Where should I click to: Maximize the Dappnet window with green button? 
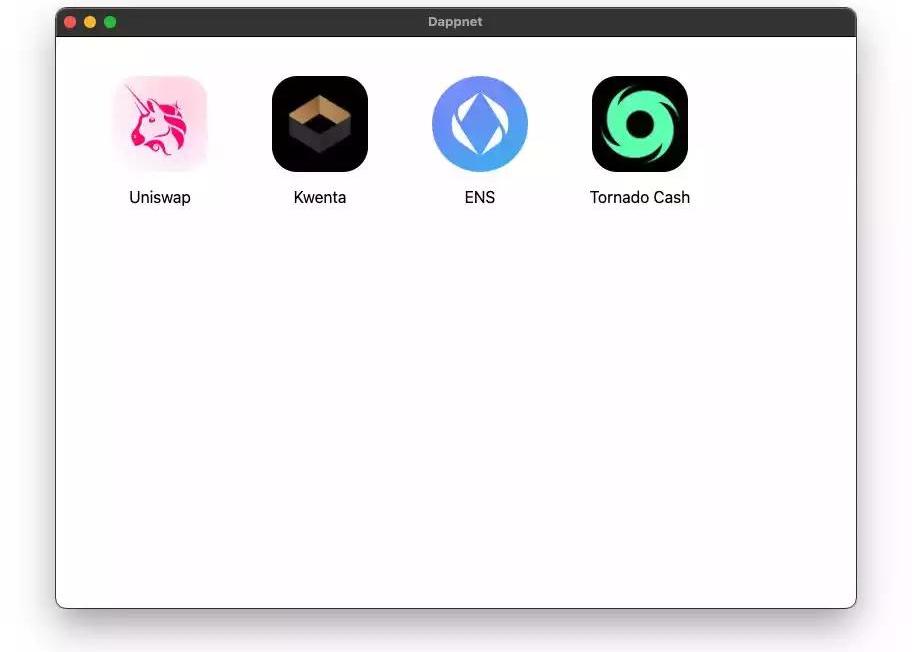click(110, 22)
